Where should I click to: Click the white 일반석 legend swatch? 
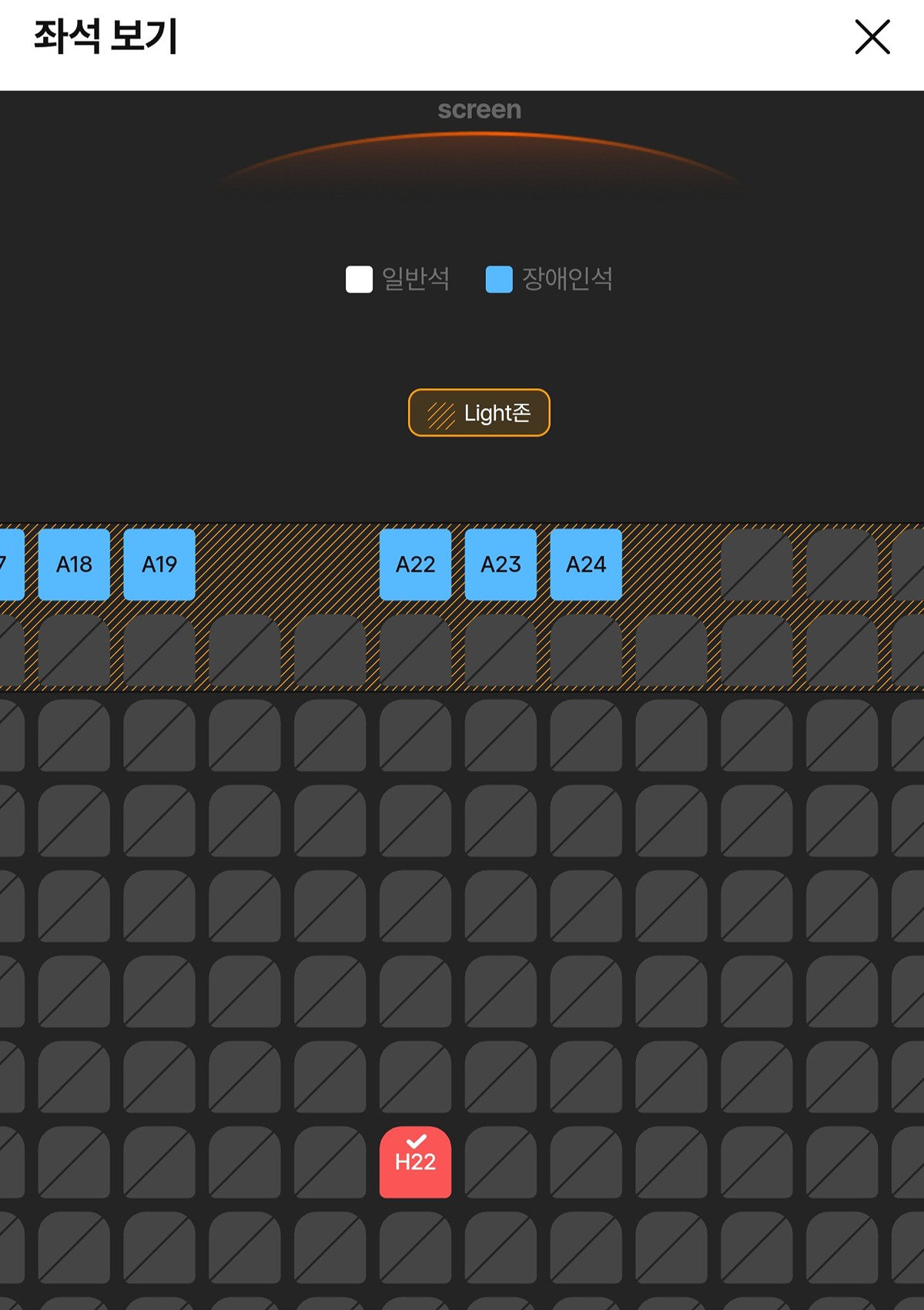pos(360,279)
